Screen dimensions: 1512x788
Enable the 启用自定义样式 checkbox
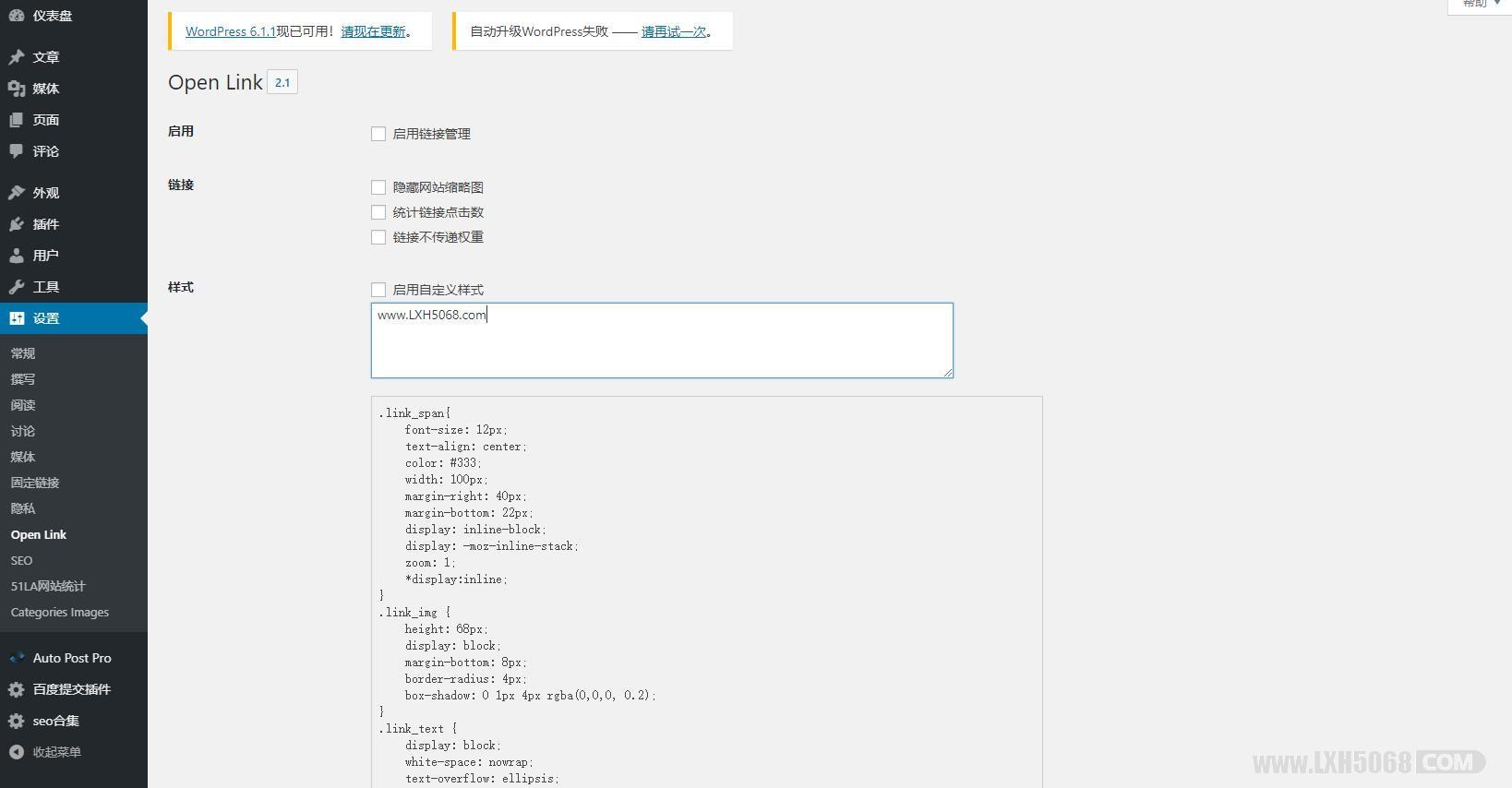pyautogui.click(x=378, y=290)
